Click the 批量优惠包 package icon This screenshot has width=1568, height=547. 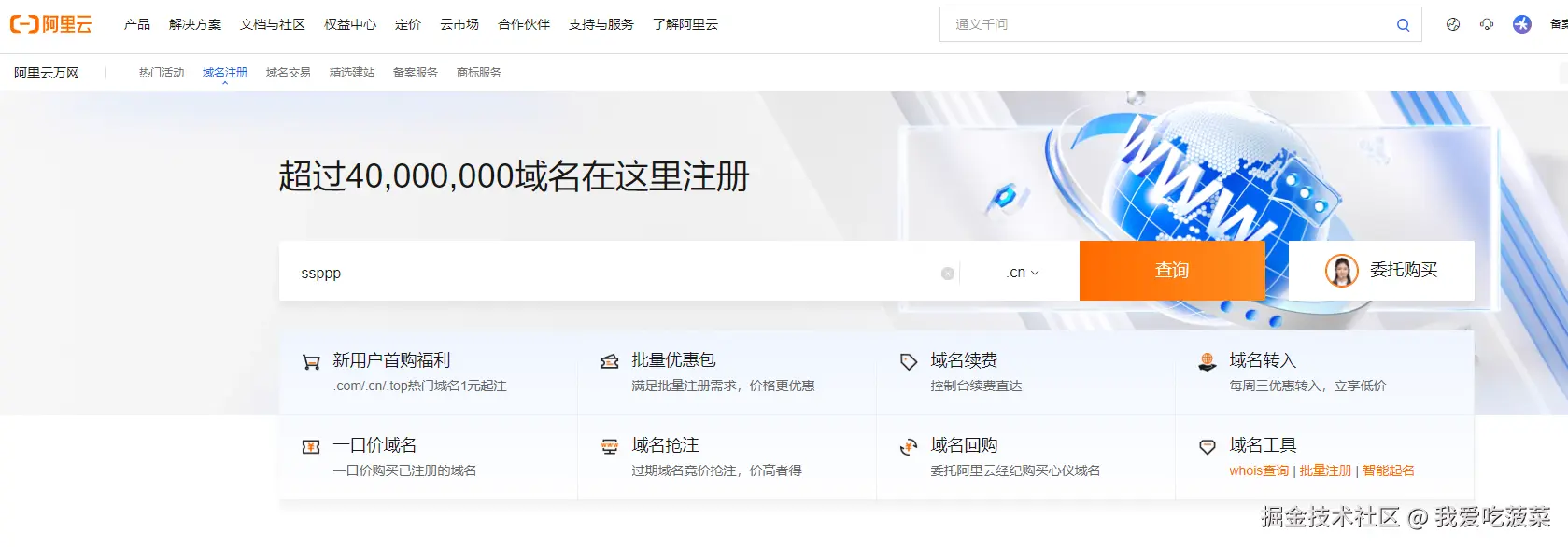coord(610,361)
